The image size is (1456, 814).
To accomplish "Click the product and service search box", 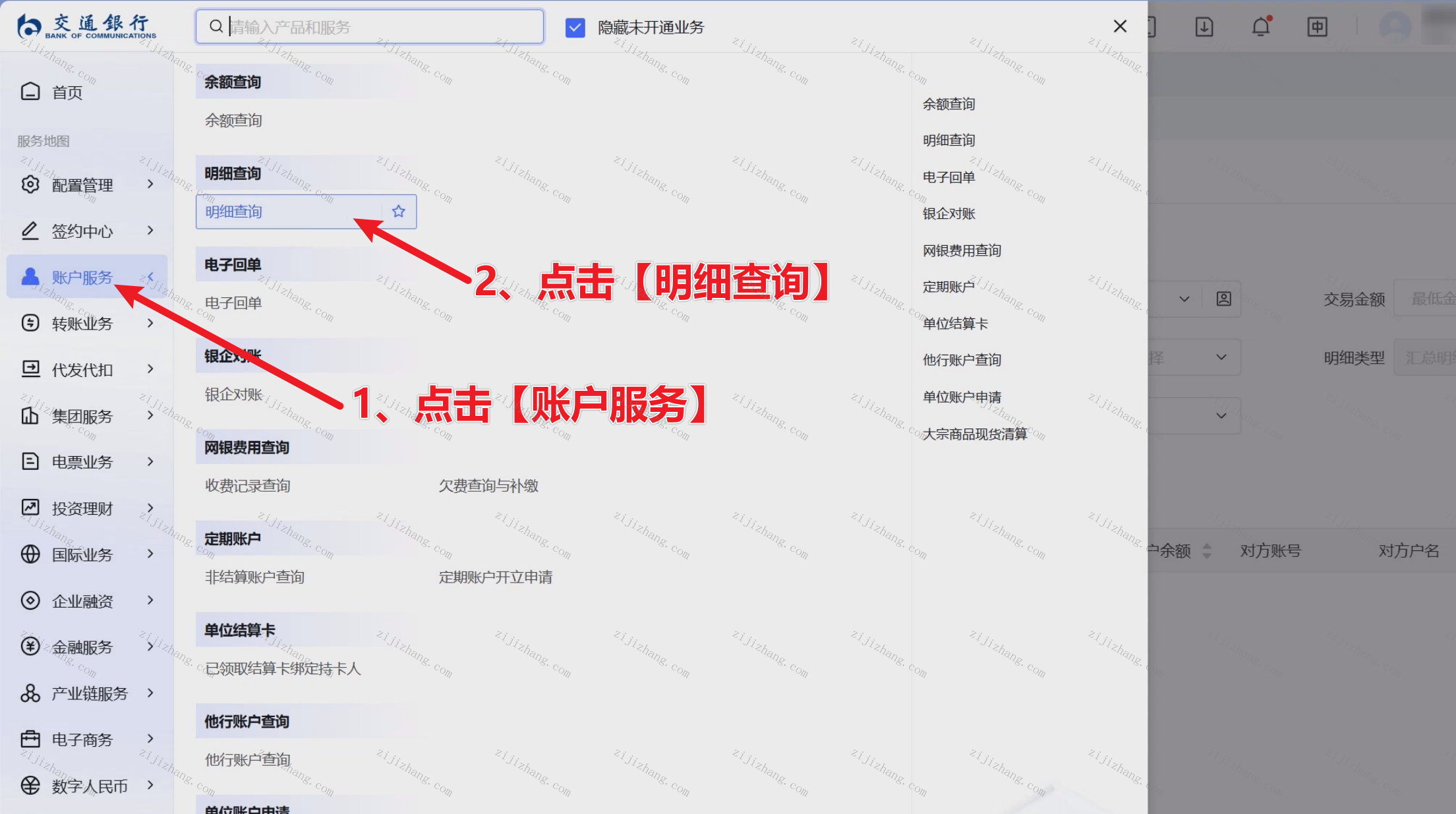I will pyautogui.click(x=369, y=27).
